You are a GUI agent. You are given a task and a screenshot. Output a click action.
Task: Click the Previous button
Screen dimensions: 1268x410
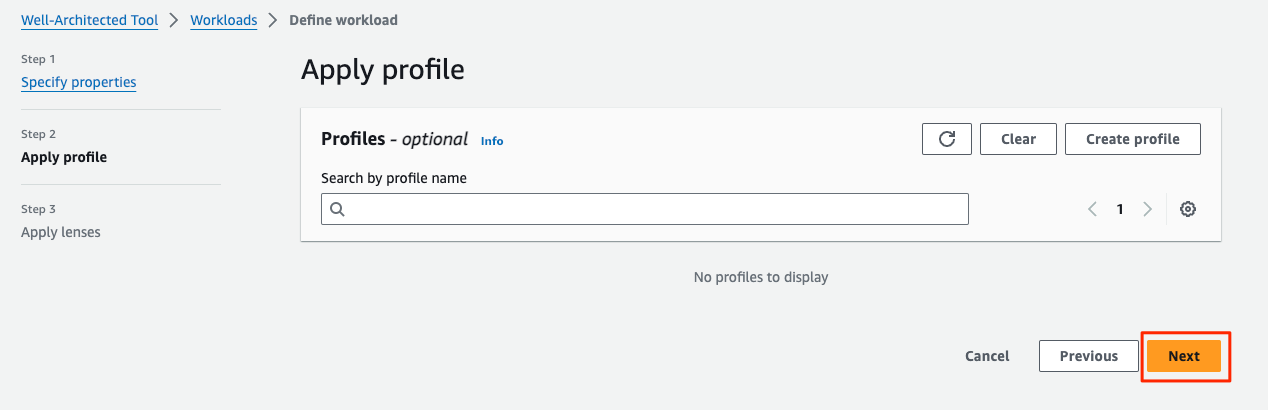pyautogui.click(x=1089, y=356)
